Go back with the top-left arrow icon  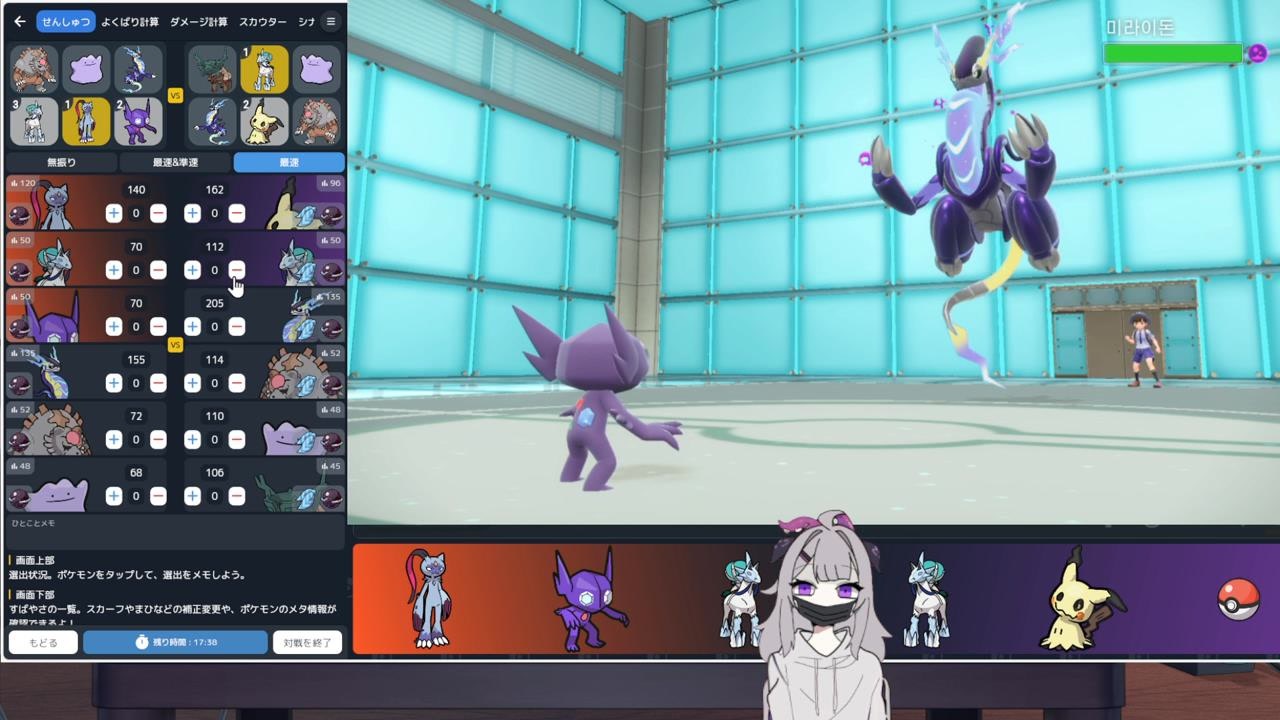(x=20, y=21)
